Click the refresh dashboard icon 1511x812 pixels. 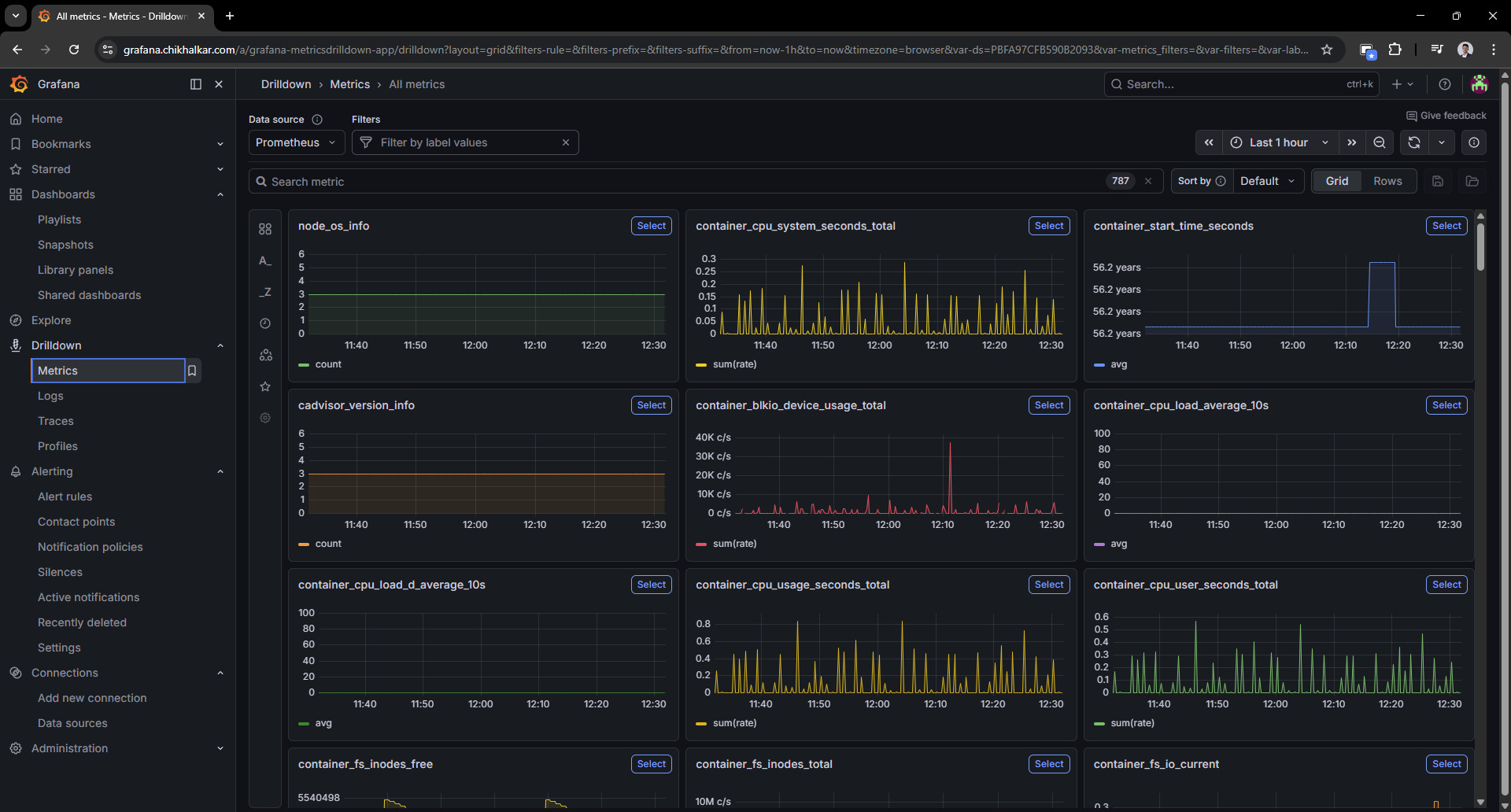(1414, 142)
